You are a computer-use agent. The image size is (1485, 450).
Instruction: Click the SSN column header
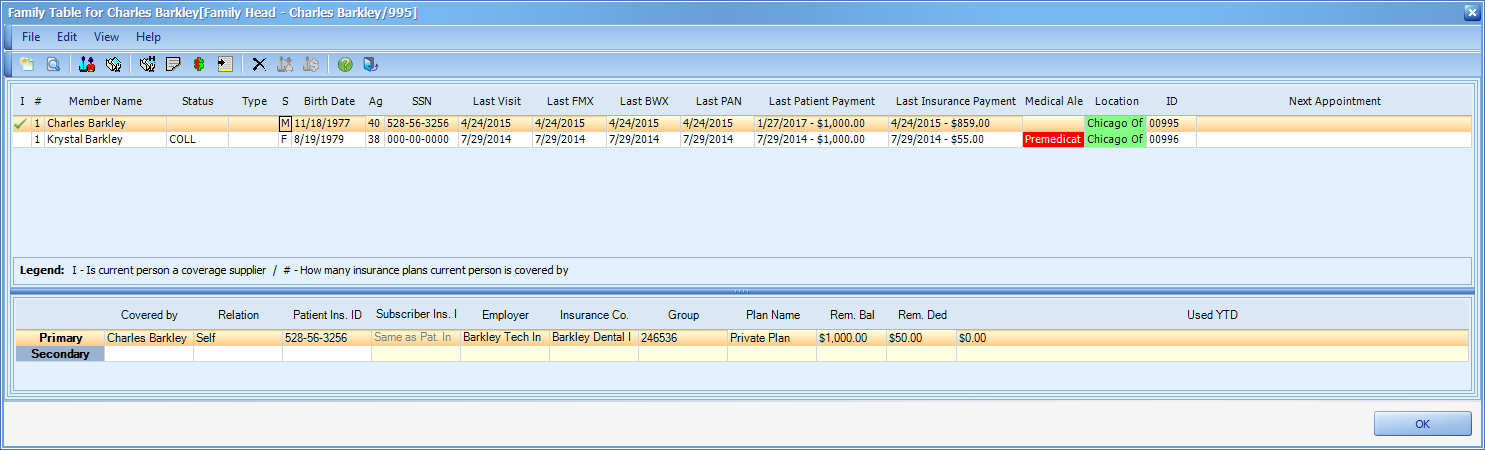click(x=422, y=101)
